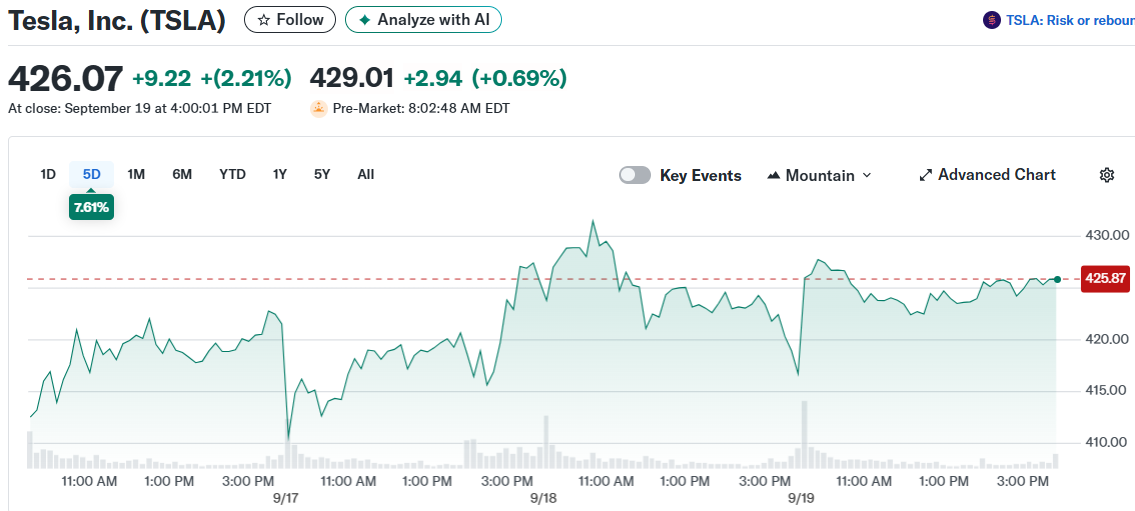This screenshot has height=511, width=1135.
Task: Click the 7.61% performance badge
Action: click(91, 208)
